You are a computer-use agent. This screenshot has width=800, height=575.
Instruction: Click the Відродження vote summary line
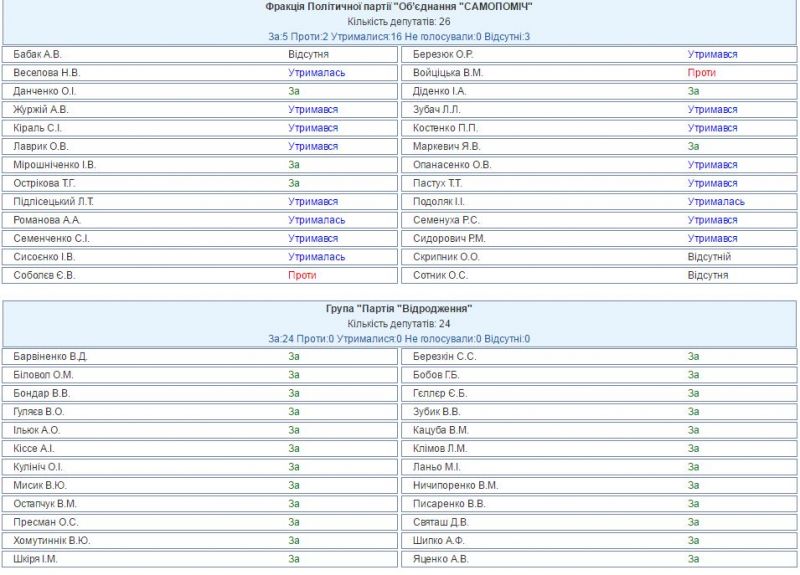pos(399,339)
